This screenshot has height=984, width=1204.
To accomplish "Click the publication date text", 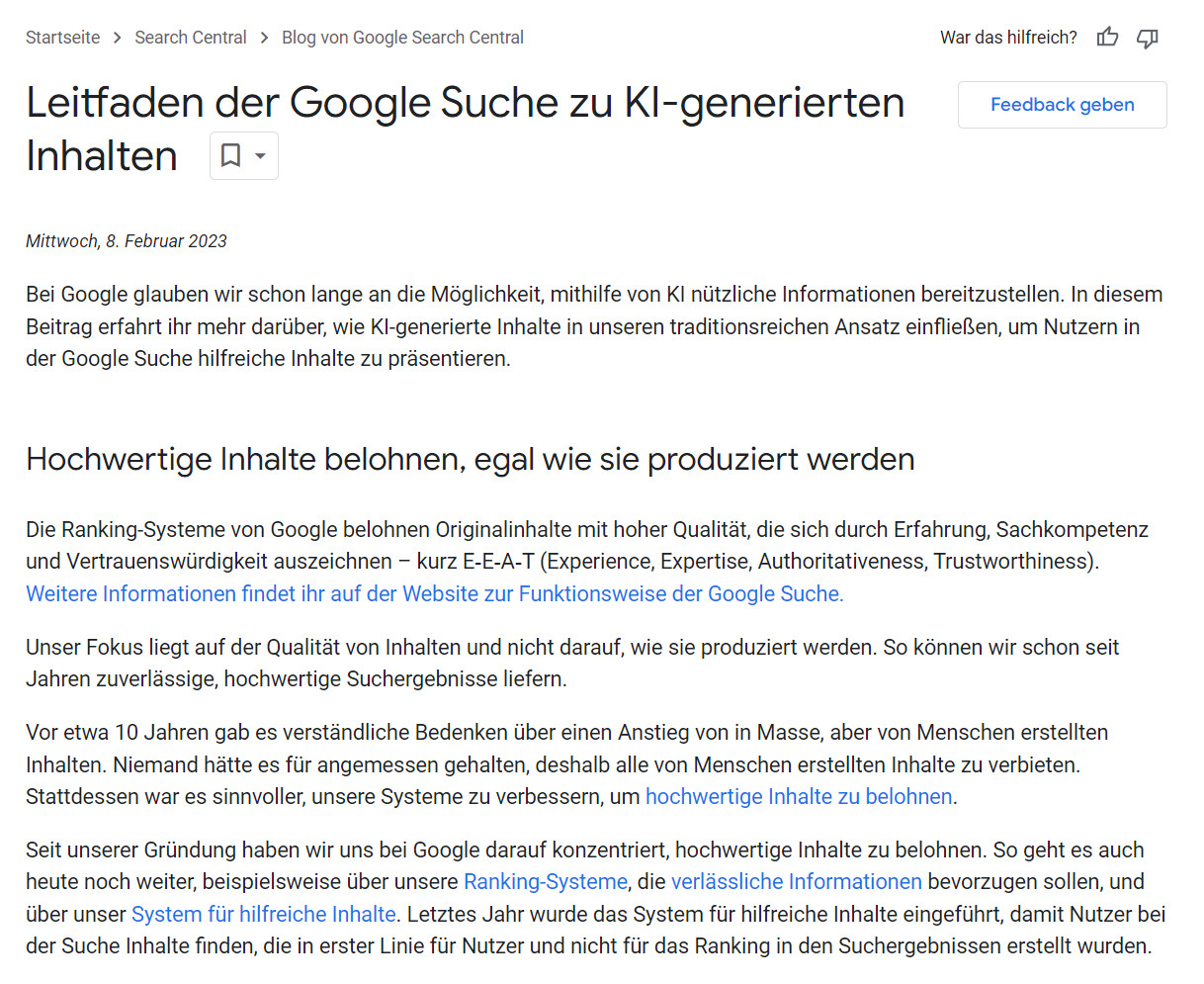I will point(127,240).
